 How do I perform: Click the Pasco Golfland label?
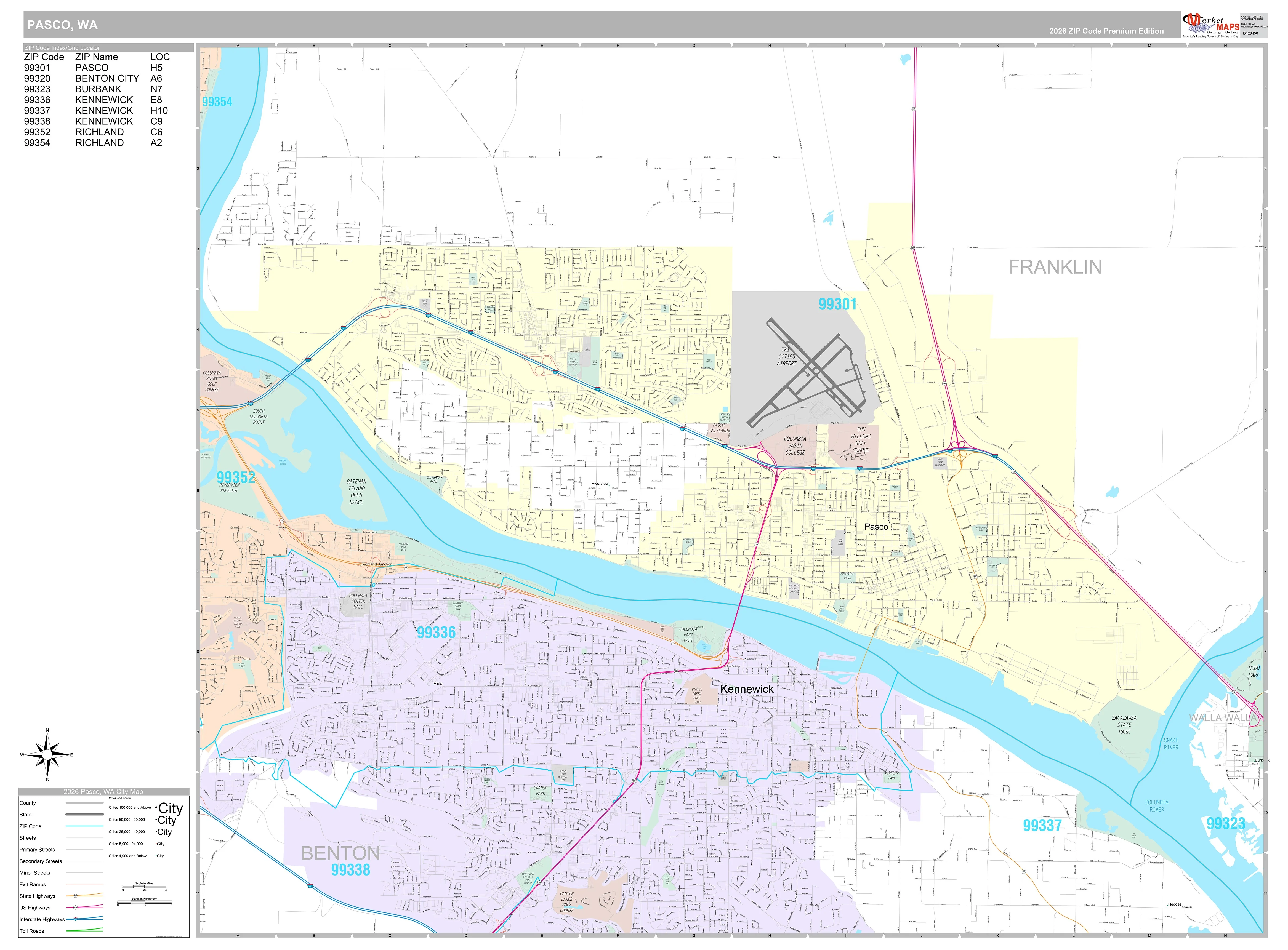coord(718,428)
